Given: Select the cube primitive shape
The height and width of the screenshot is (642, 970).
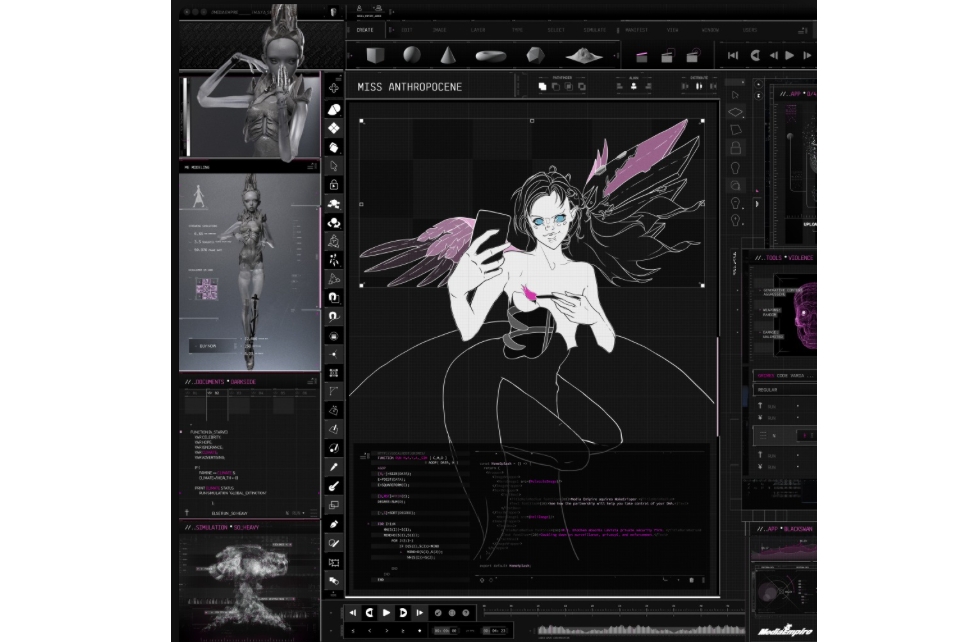Looking at the screenshot, I should coord(375,56).
